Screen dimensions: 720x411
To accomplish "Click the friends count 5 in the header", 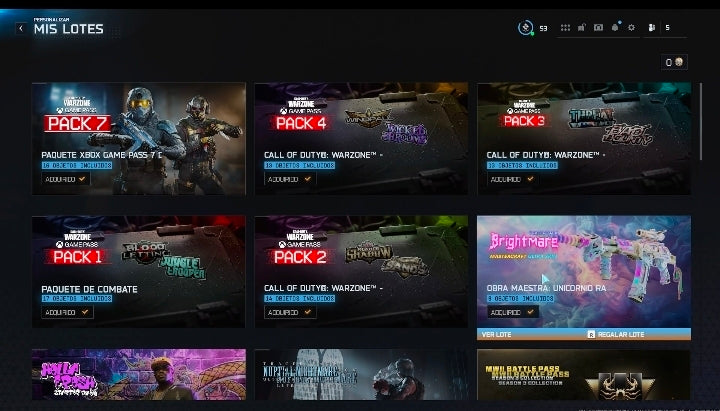I will [667, 28].
